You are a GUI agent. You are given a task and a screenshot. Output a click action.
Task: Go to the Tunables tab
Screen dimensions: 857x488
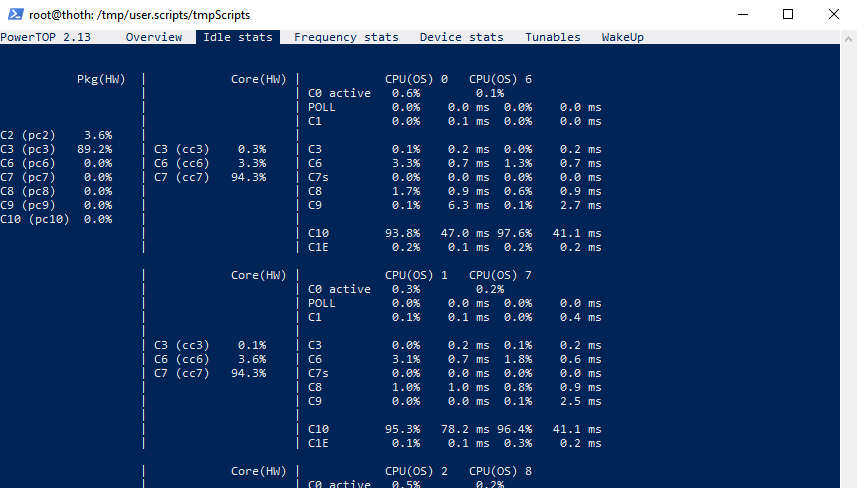pos(553,37)
